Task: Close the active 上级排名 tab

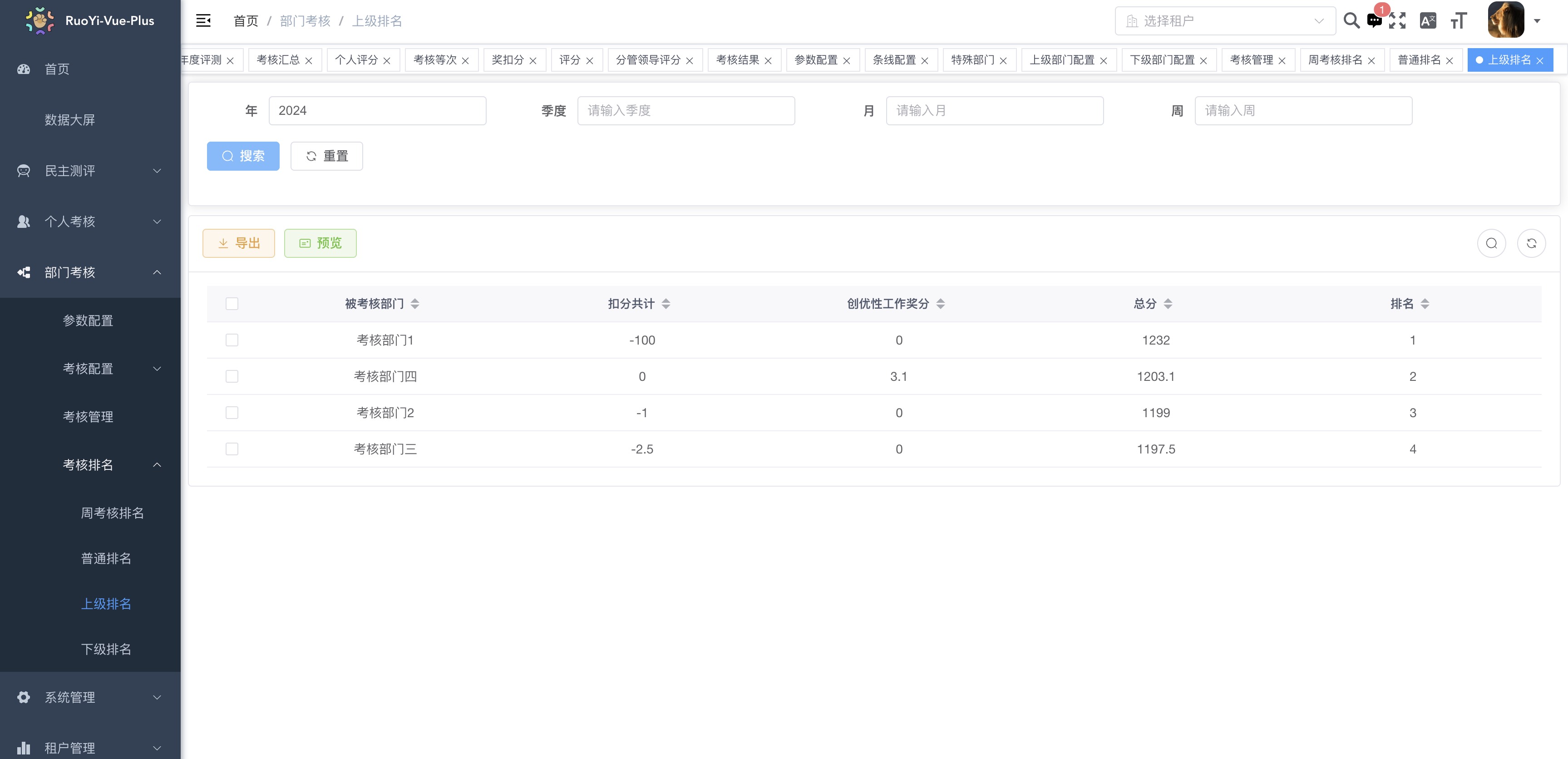Action: 1540,60
